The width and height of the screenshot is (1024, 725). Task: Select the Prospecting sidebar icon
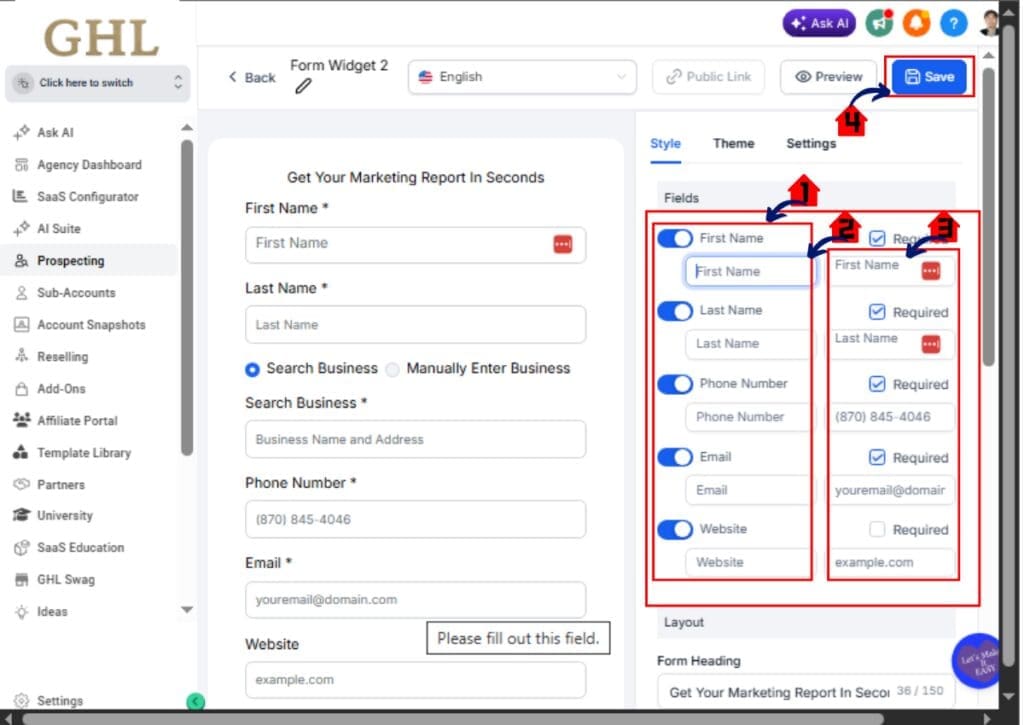click(x=22, y=261)
